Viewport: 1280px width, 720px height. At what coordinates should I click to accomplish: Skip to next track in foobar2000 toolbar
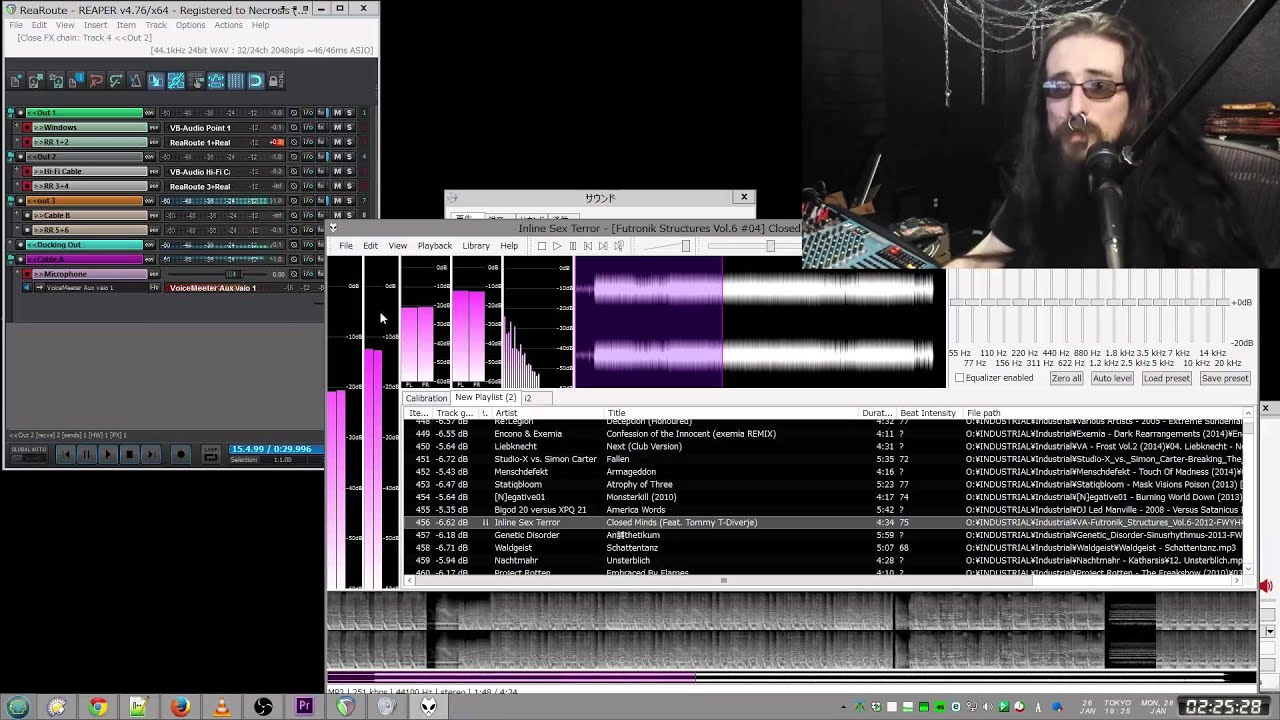click(x=603, y=246)
